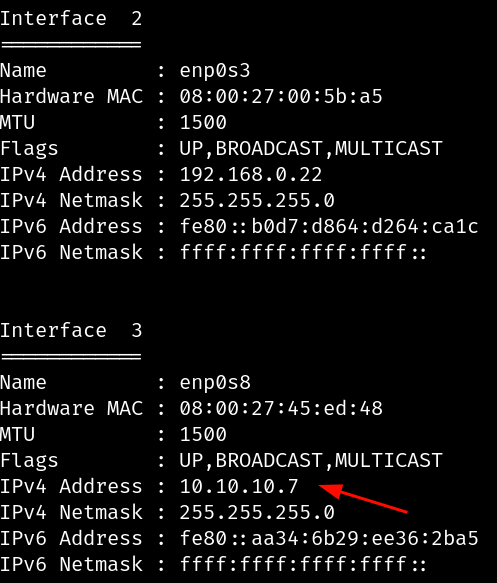497x583 pixels.
Task: Click the MTU value 1500 for enp0s3
Action: pyautogui.click(x=203, y=122)
